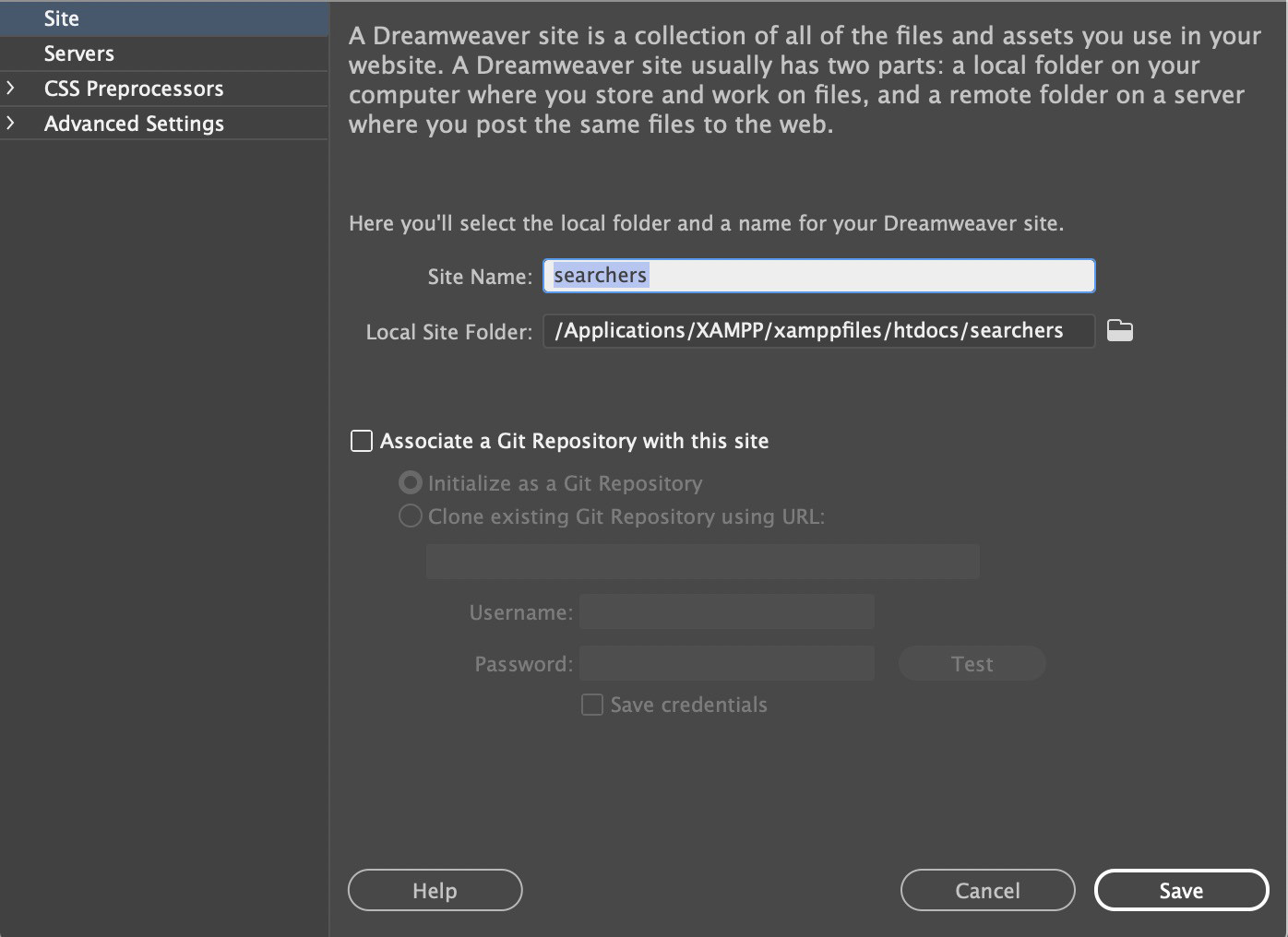Select Clone existing Git Repository using URL
The image size is (1288, 937).
click(x=411, y=516)
